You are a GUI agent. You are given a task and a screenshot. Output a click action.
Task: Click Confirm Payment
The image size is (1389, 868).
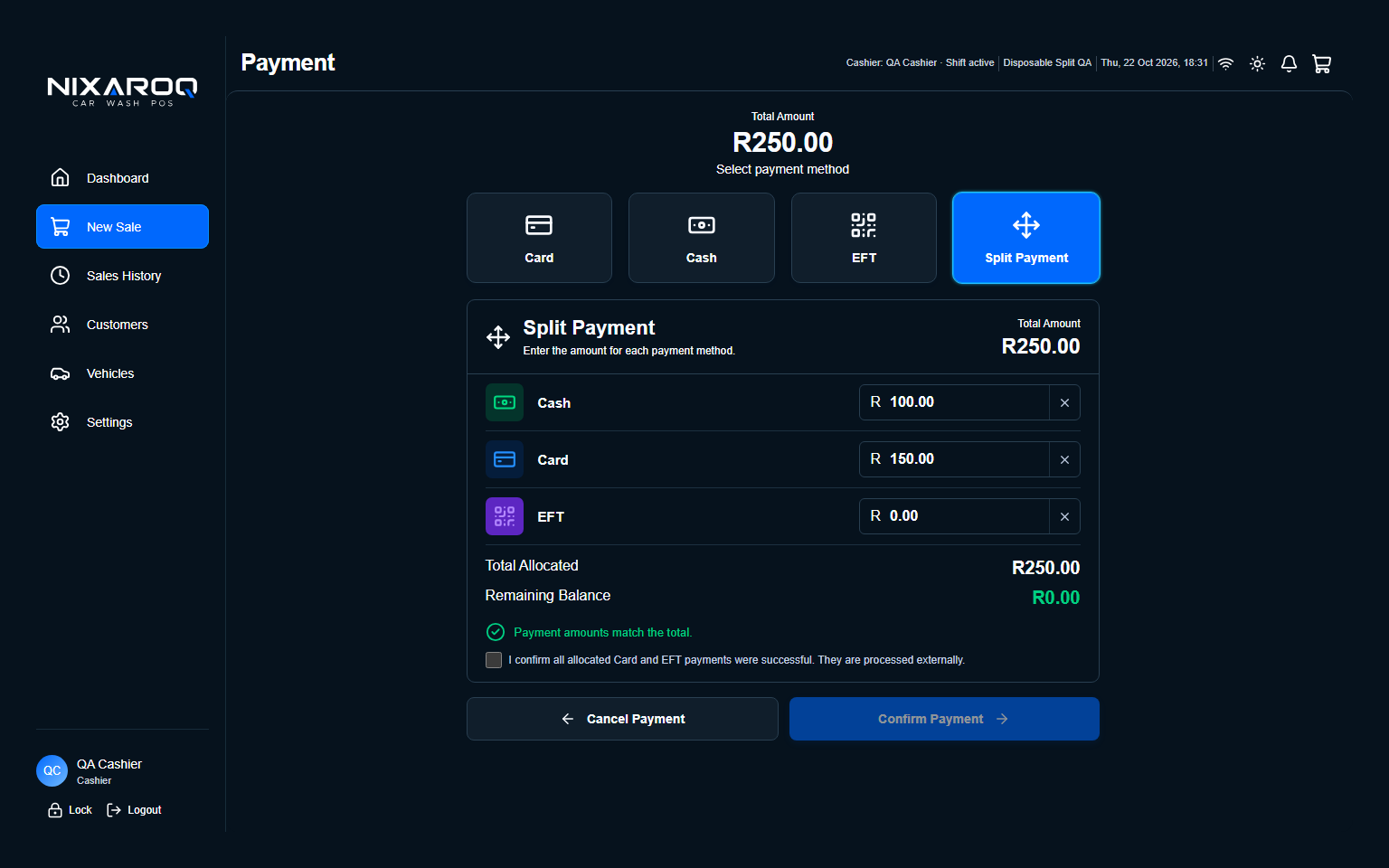tap(944, 719)
